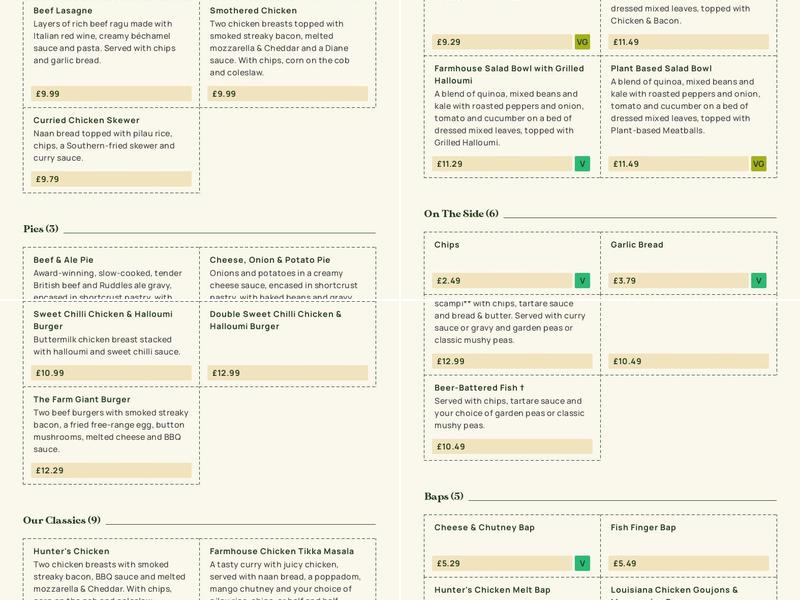Click the V badge on Cheese & Chutney Bap
The width and height of the screenshot is (800, 600).
pyautogui.click(x=582, y=563)
